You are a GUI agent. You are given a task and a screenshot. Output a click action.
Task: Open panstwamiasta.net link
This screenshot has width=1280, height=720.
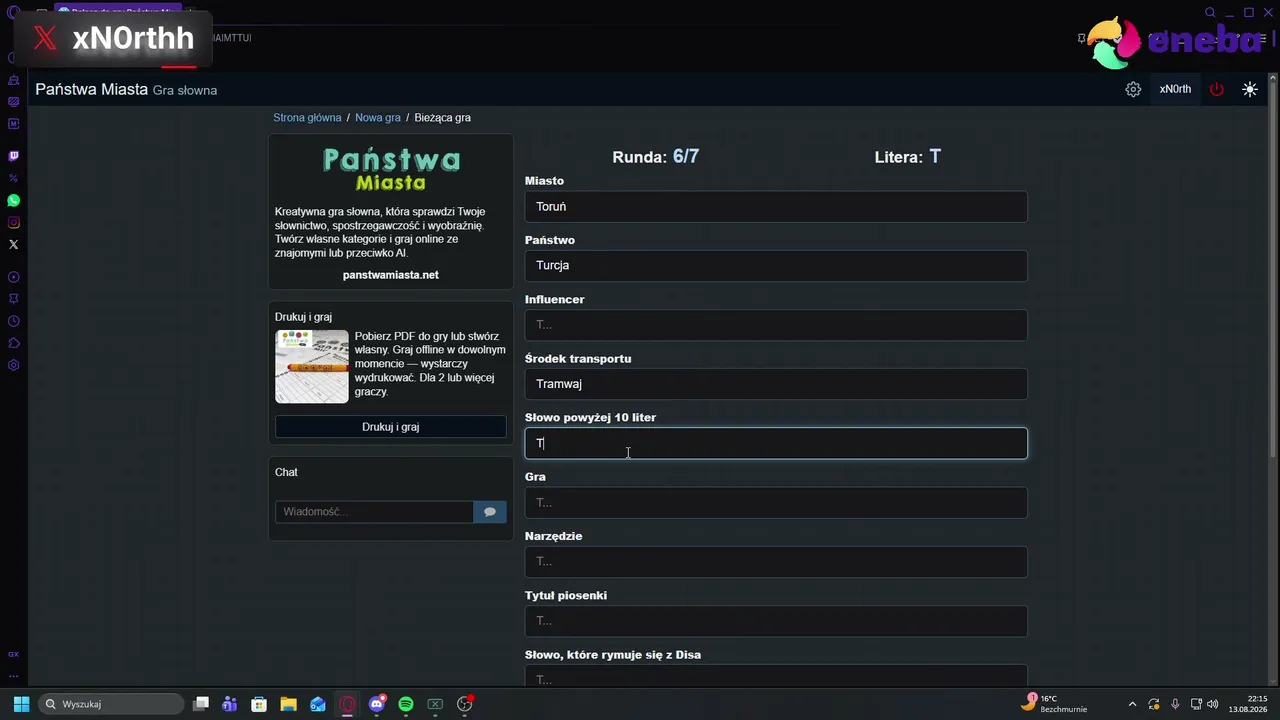point(390,275)
